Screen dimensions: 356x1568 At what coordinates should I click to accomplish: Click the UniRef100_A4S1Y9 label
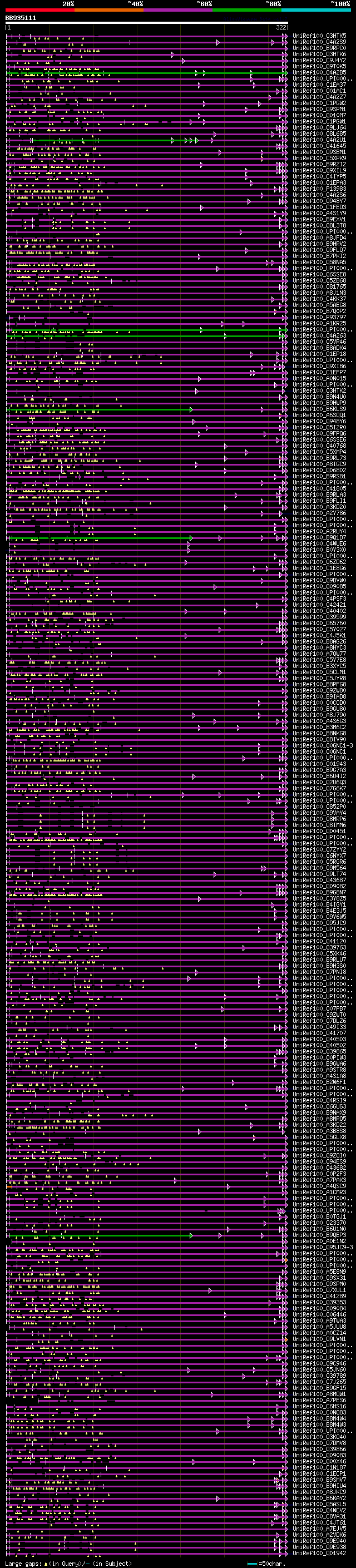319,214
